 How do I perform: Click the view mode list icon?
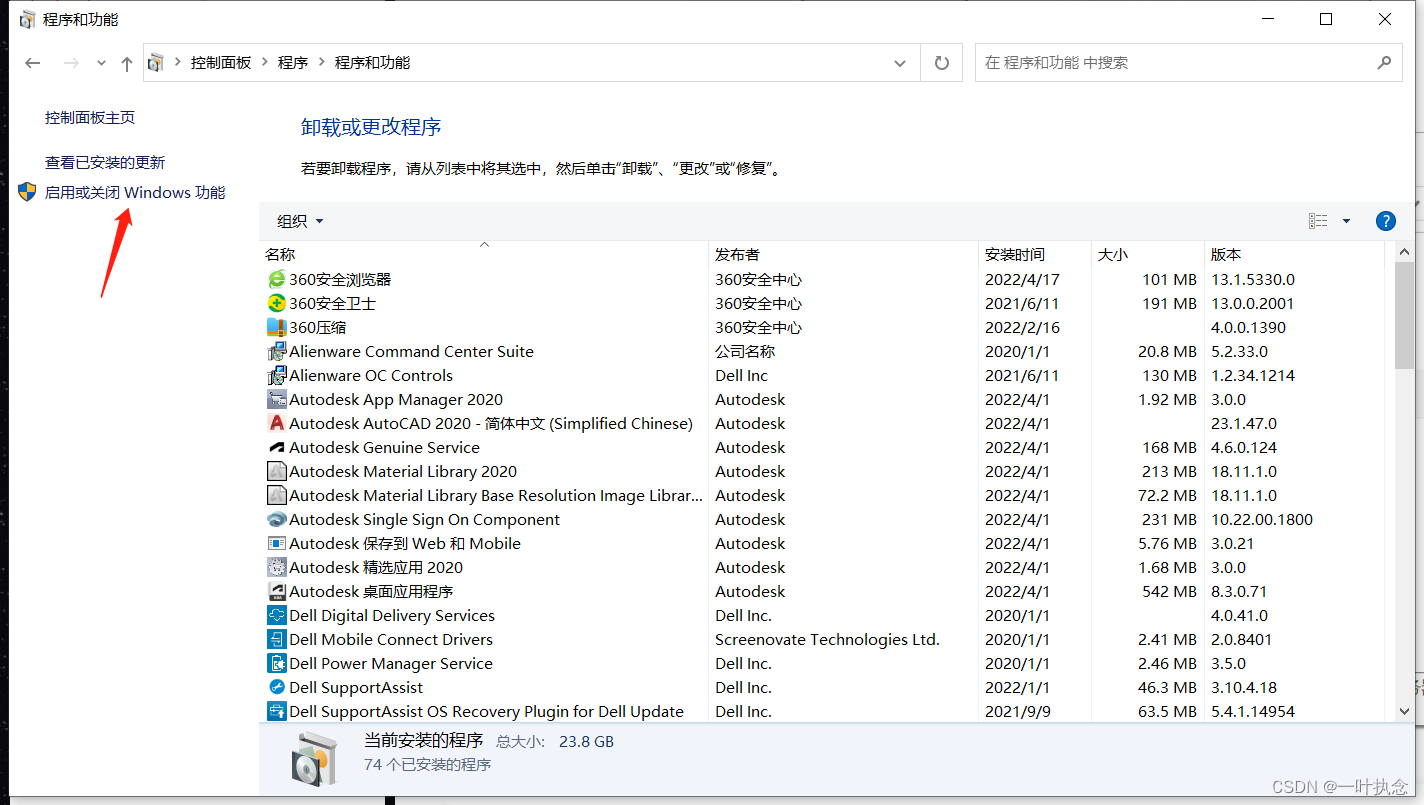pyautogui.click(x=1318, y=221)
